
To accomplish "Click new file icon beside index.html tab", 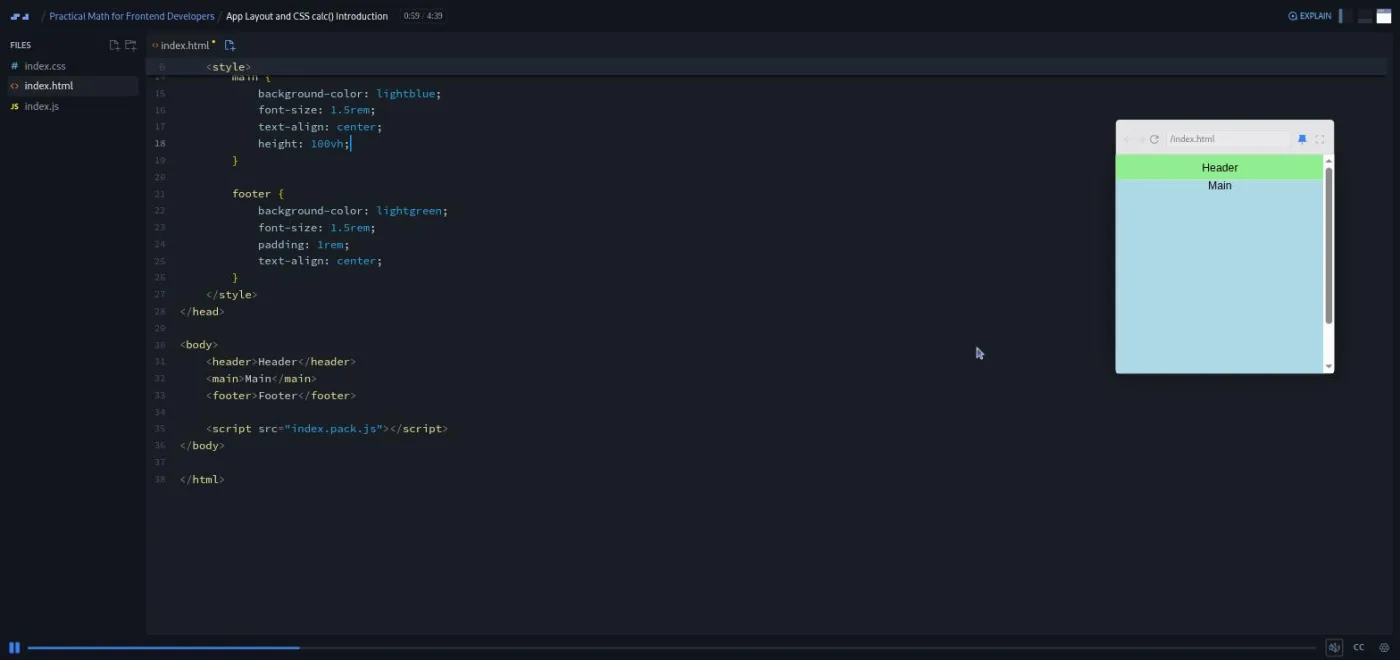I will [x=229, y=45].
